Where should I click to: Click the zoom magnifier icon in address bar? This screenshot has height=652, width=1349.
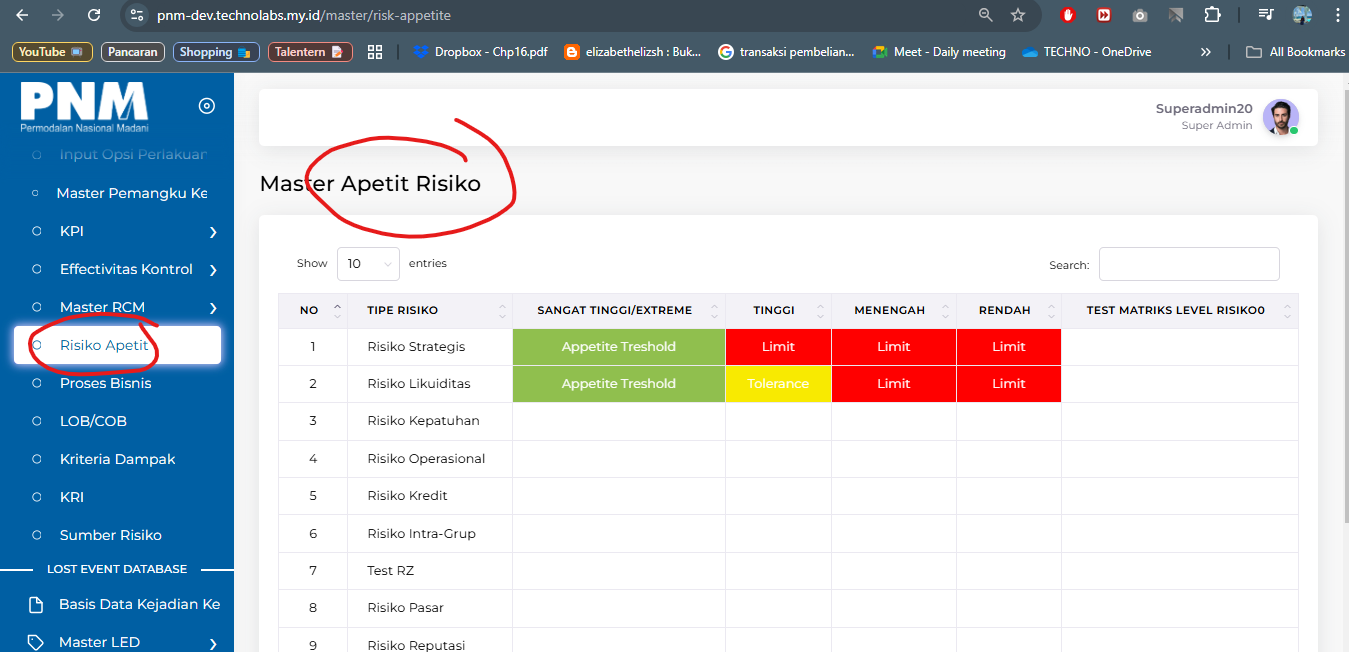pyautogui.click(x=986, y=15)
